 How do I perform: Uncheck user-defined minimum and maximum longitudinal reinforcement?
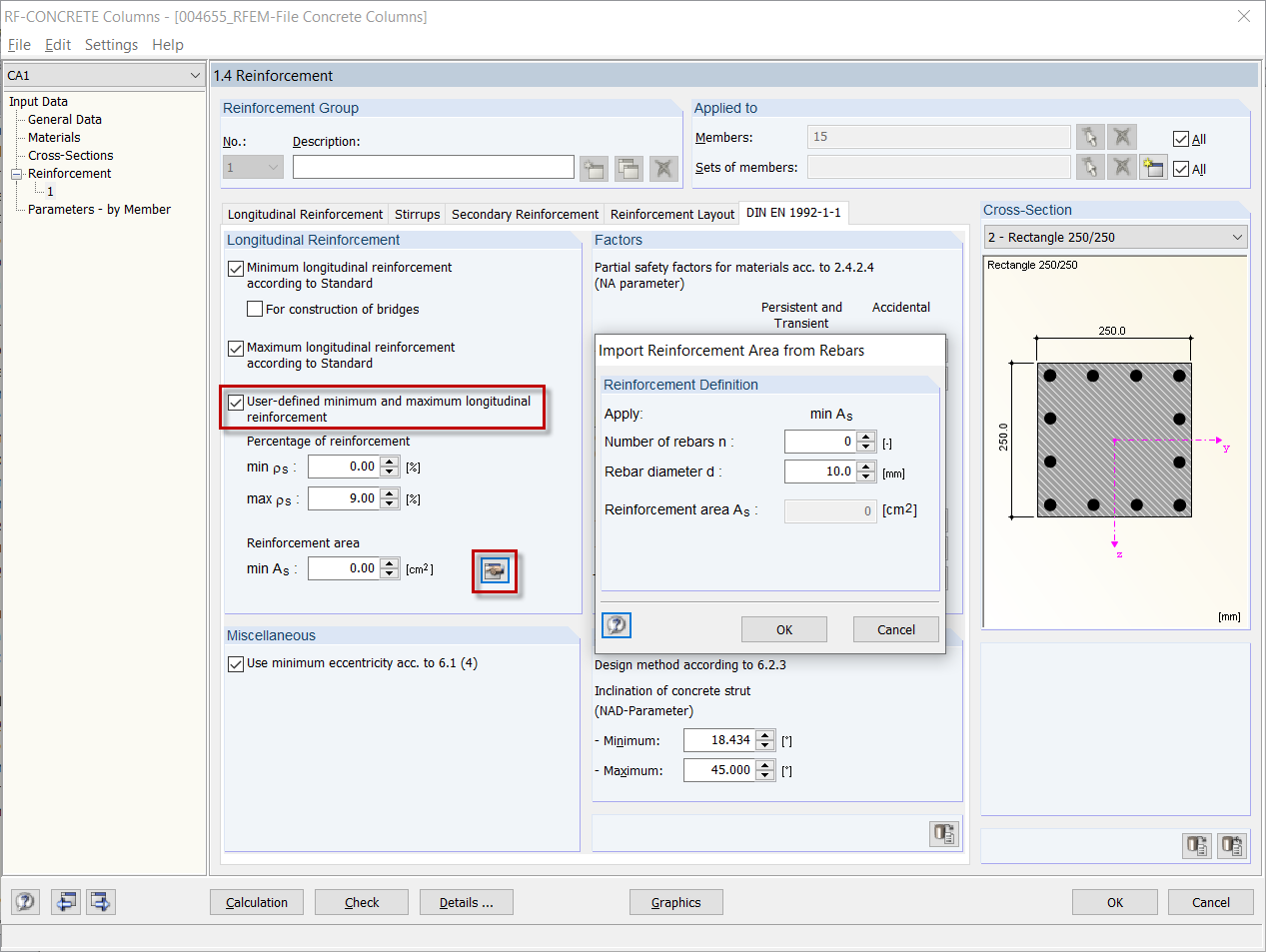(236, 402)
